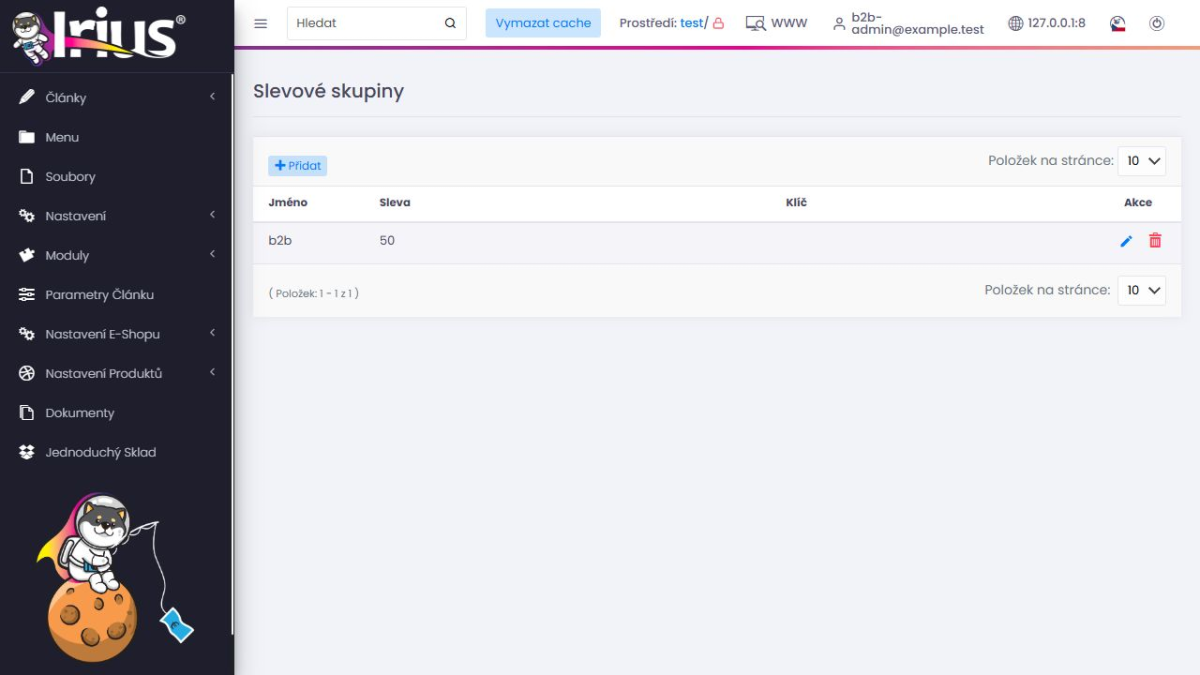Click the 127.0.0.1:8 address text
The image size is (1200, 675).
click(1056, 23)
